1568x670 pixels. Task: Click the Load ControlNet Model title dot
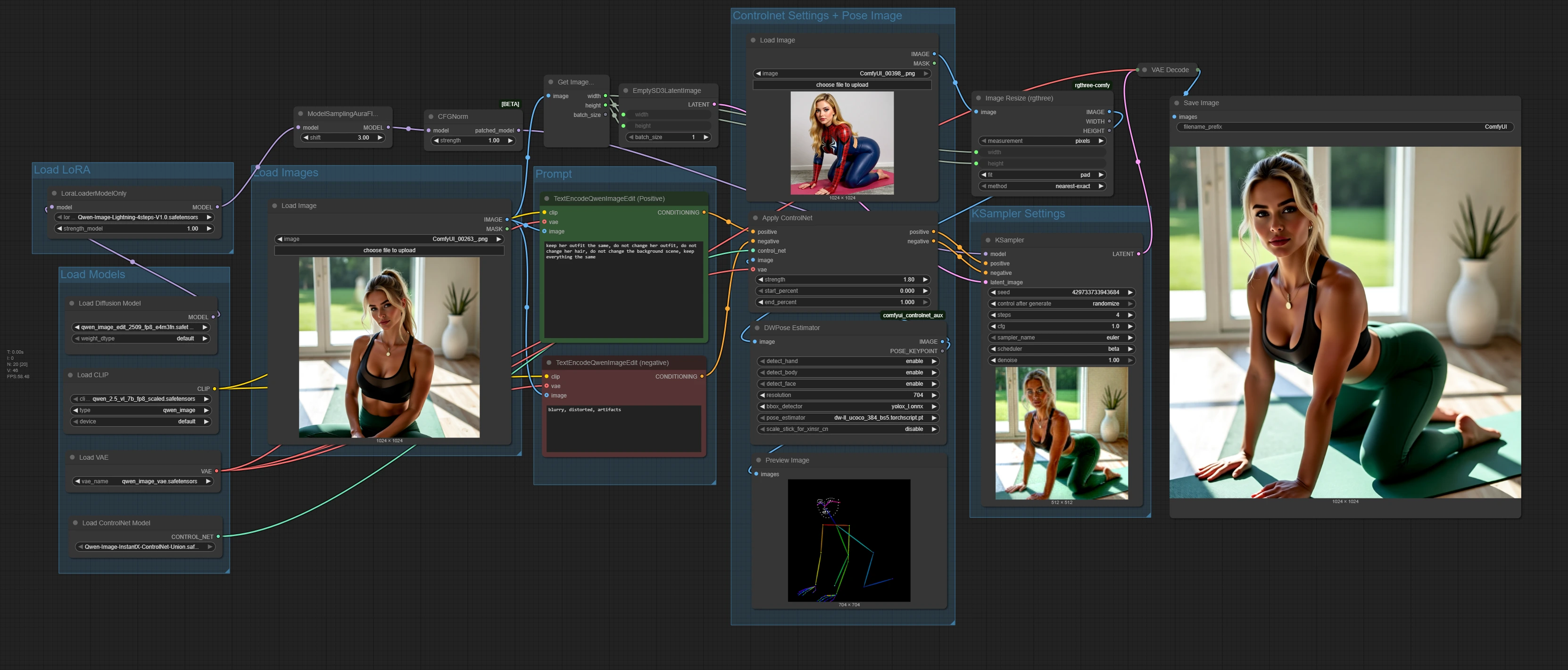point(75,523)
